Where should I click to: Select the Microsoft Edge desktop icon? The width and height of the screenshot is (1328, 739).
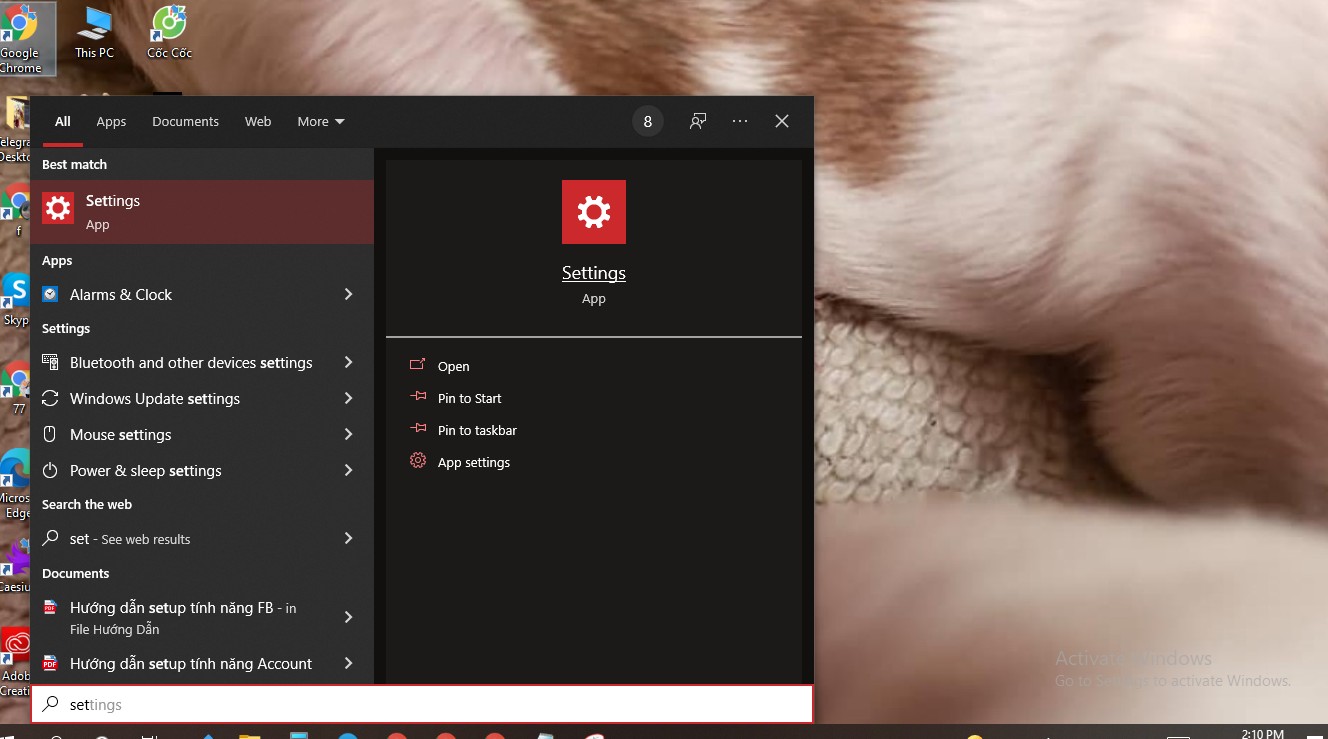tap(16, 483)
